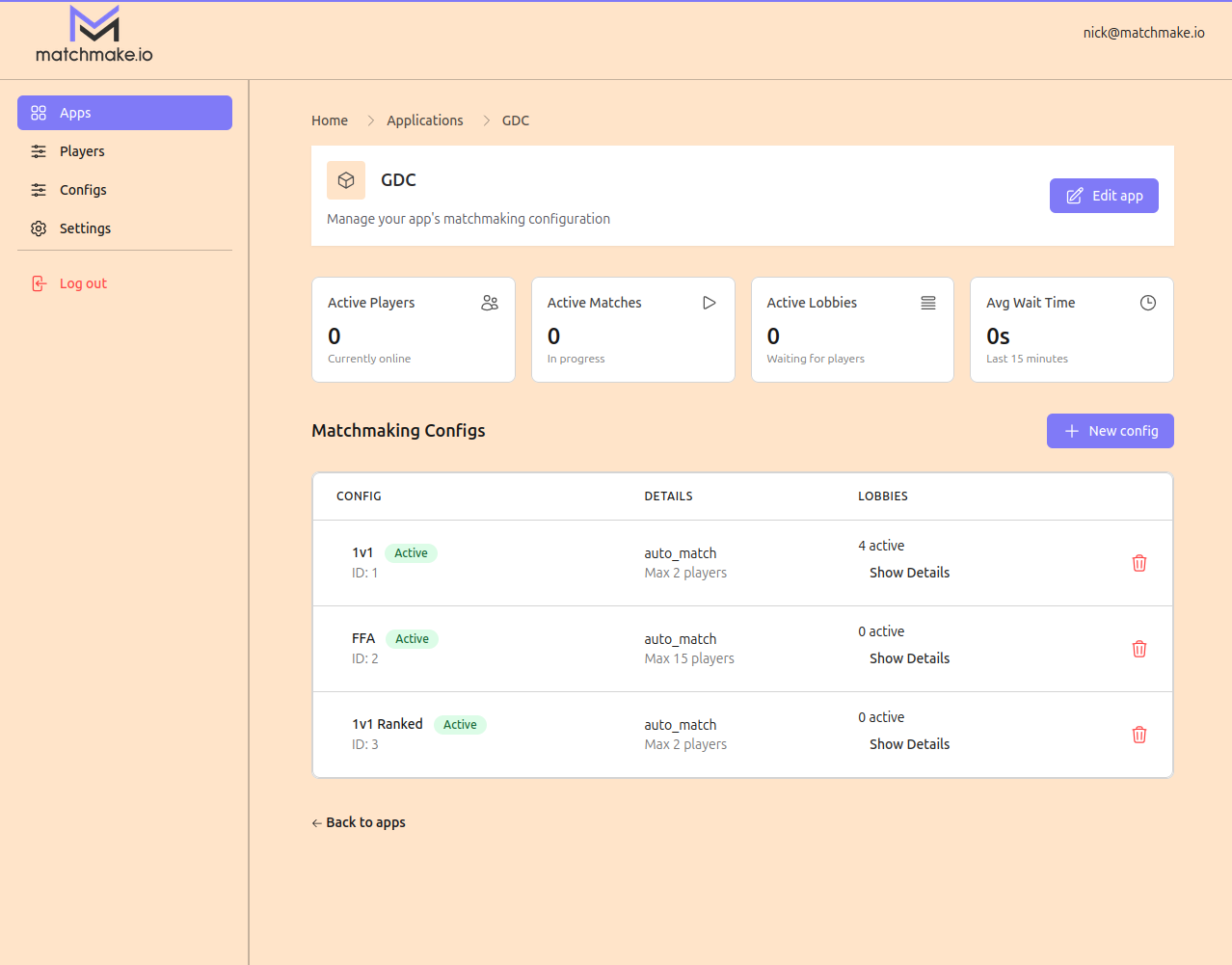
Task: Select the Apps grid icon in sidebar
Action: click(39, 113)
